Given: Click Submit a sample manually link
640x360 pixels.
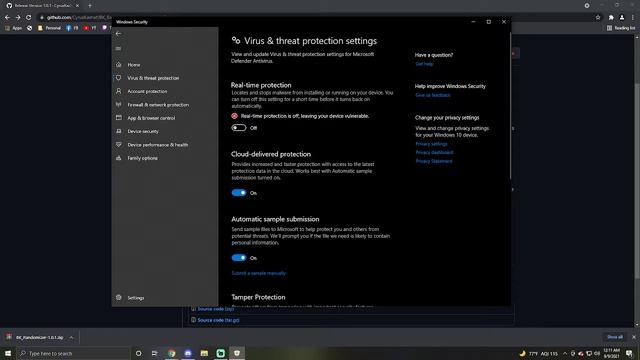Looking at the screenshot, I should [x=258, y=273].
